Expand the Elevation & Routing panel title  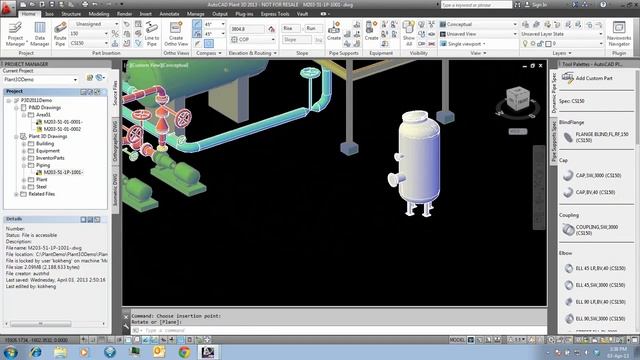253,53
